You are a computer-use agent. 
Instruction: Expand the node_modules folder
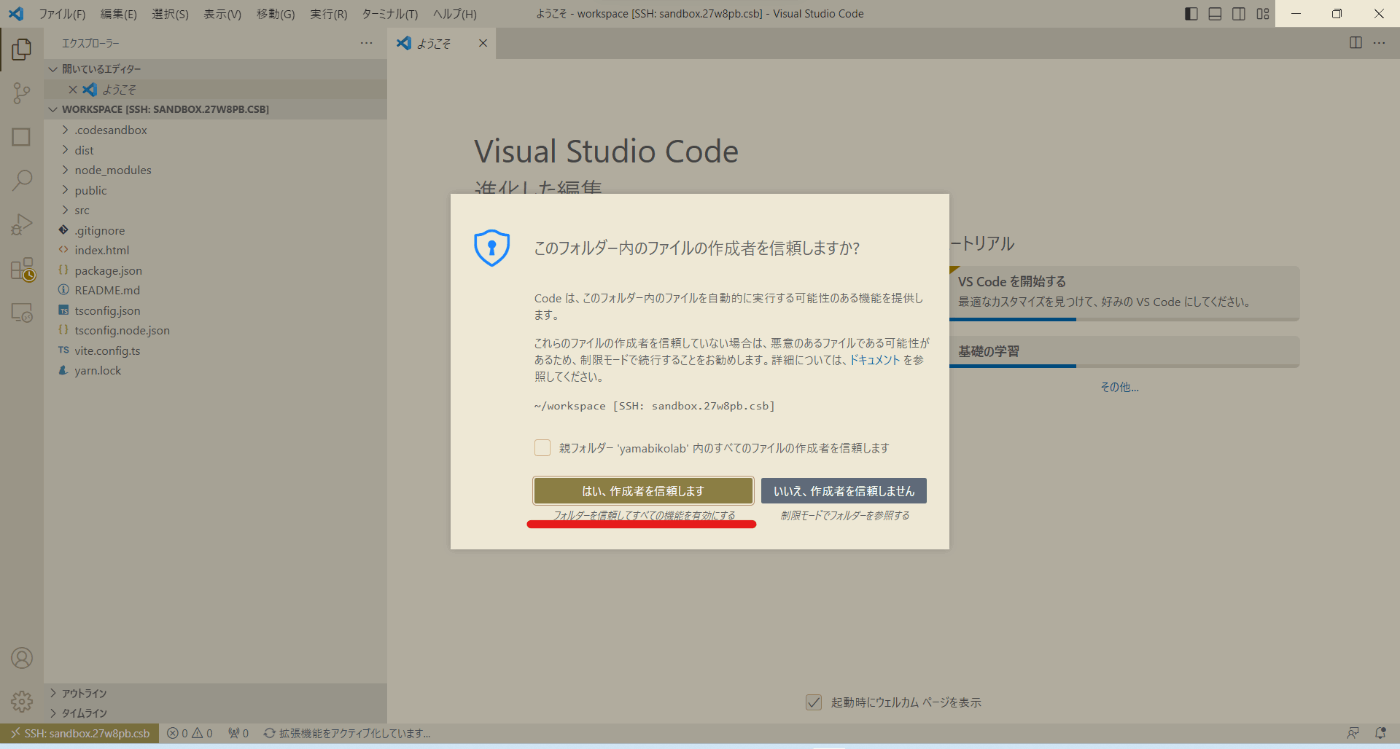pyautogui.click(x=215, y=170)
